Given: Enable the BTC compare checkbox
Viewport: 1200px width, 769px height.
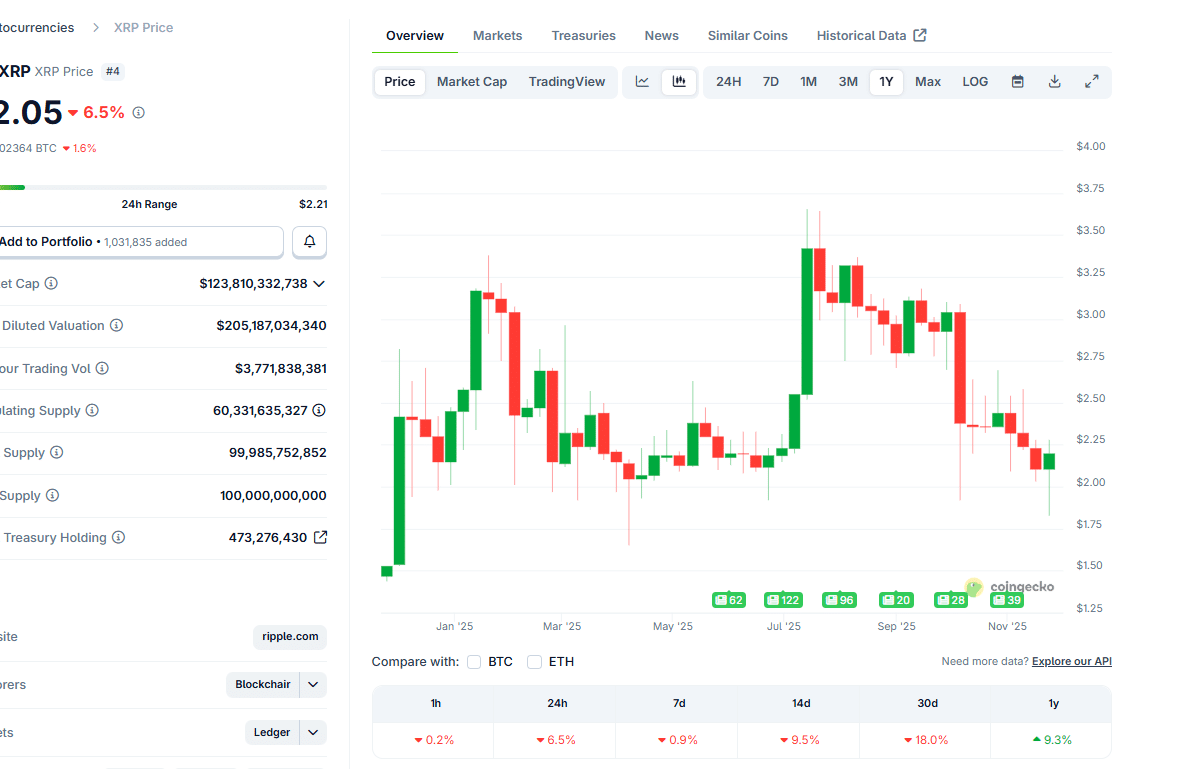Looking at the screenshot, I should tap(474, 662).
